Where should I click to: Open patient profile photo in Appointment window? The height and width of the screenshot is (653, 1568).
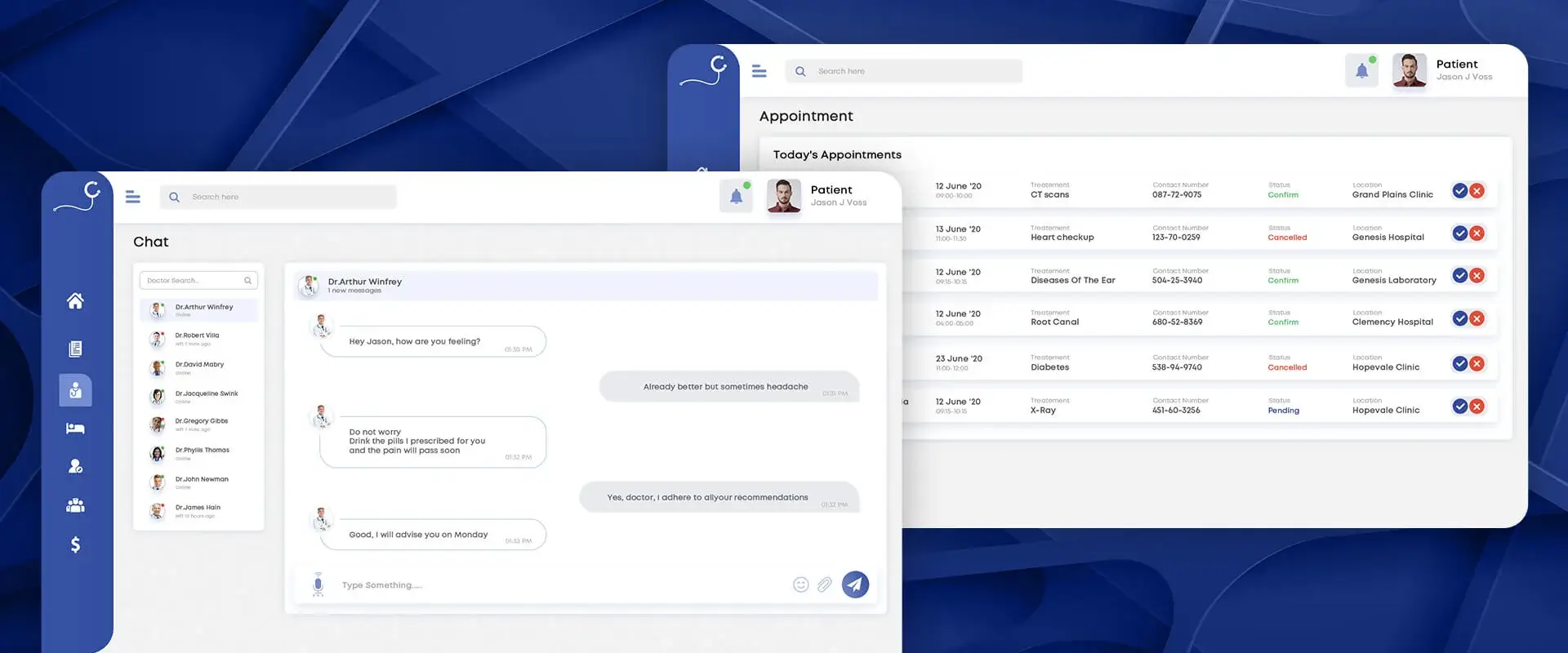[1410, 70]
